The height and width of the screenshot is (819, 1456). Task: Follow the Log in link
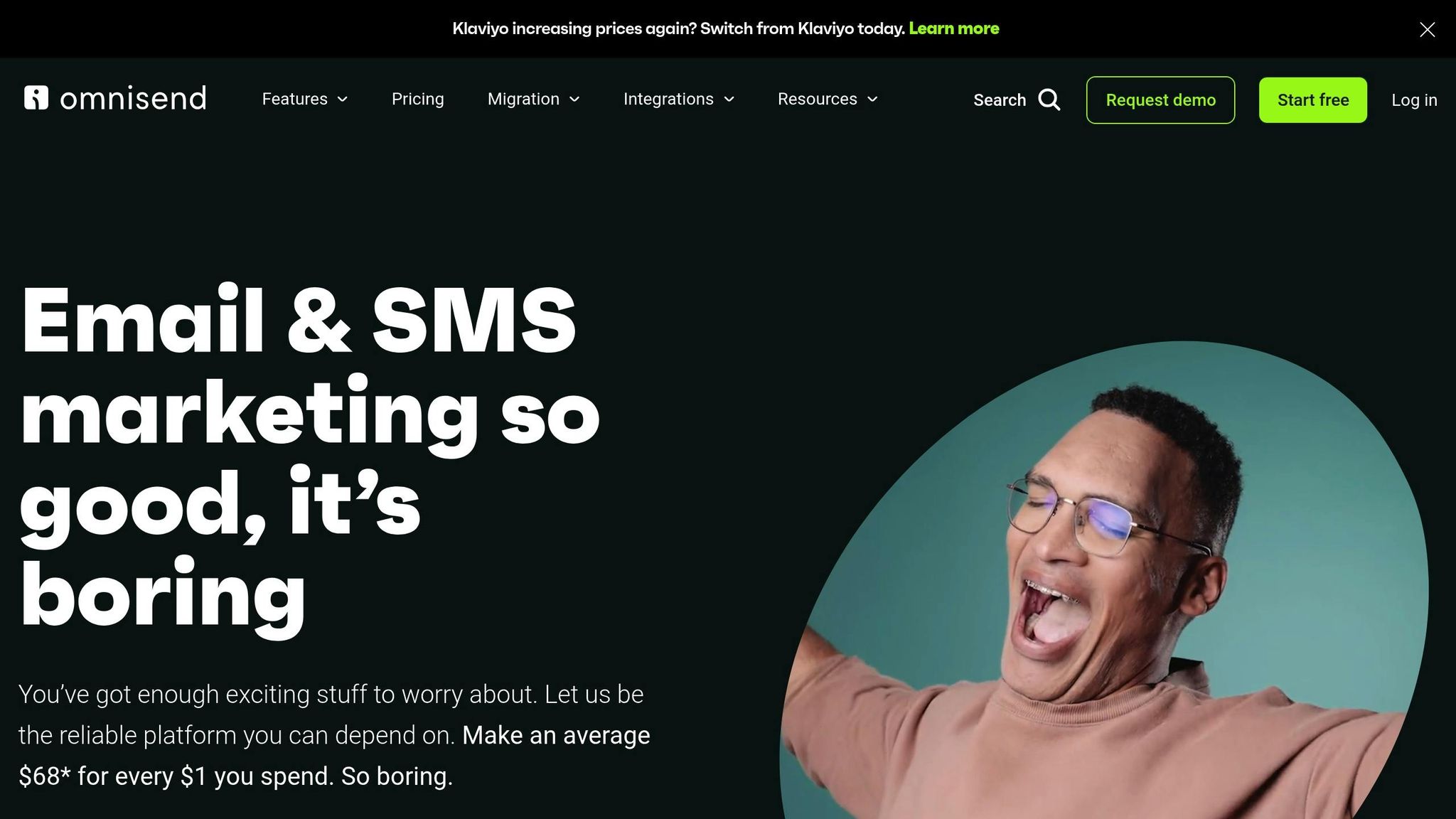pos(1414,100)
